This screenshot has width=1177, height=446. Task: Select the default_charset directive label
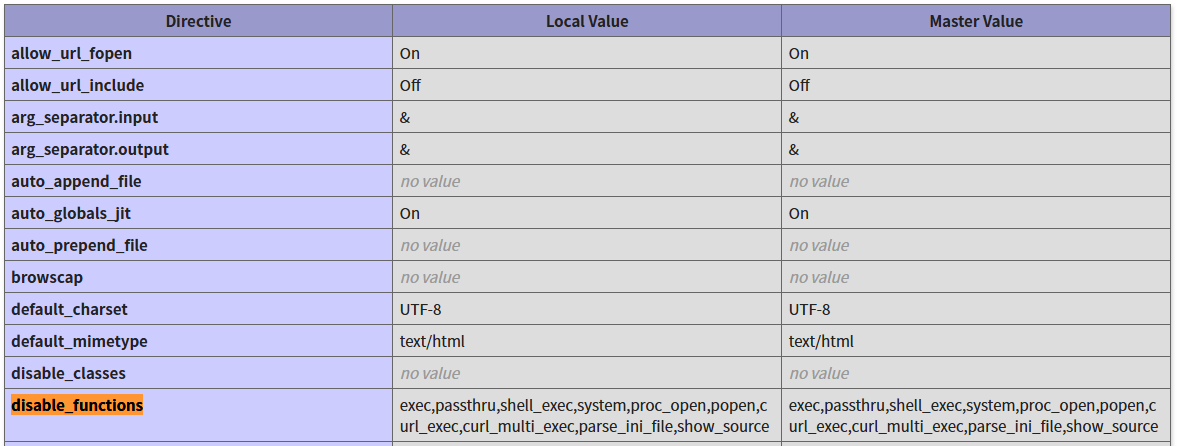click(69, 309)
